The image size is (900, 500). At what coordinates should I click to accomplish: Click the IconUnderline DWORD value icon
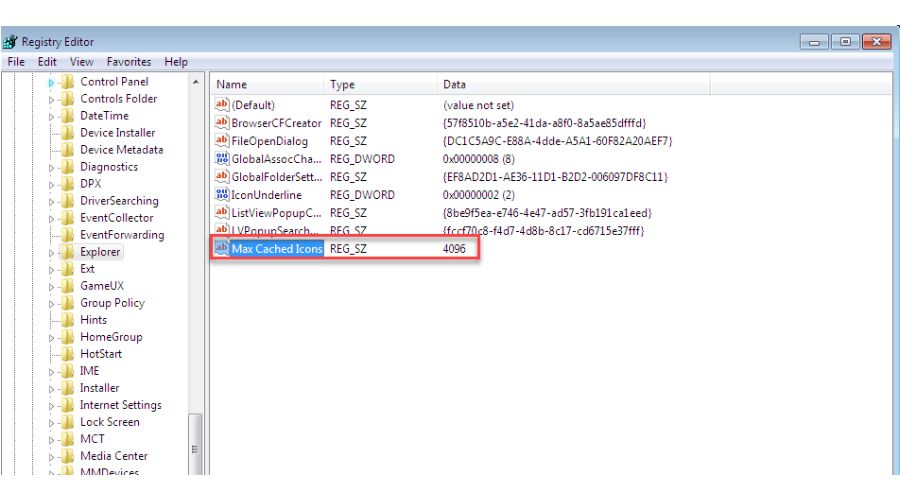point(222,194)
